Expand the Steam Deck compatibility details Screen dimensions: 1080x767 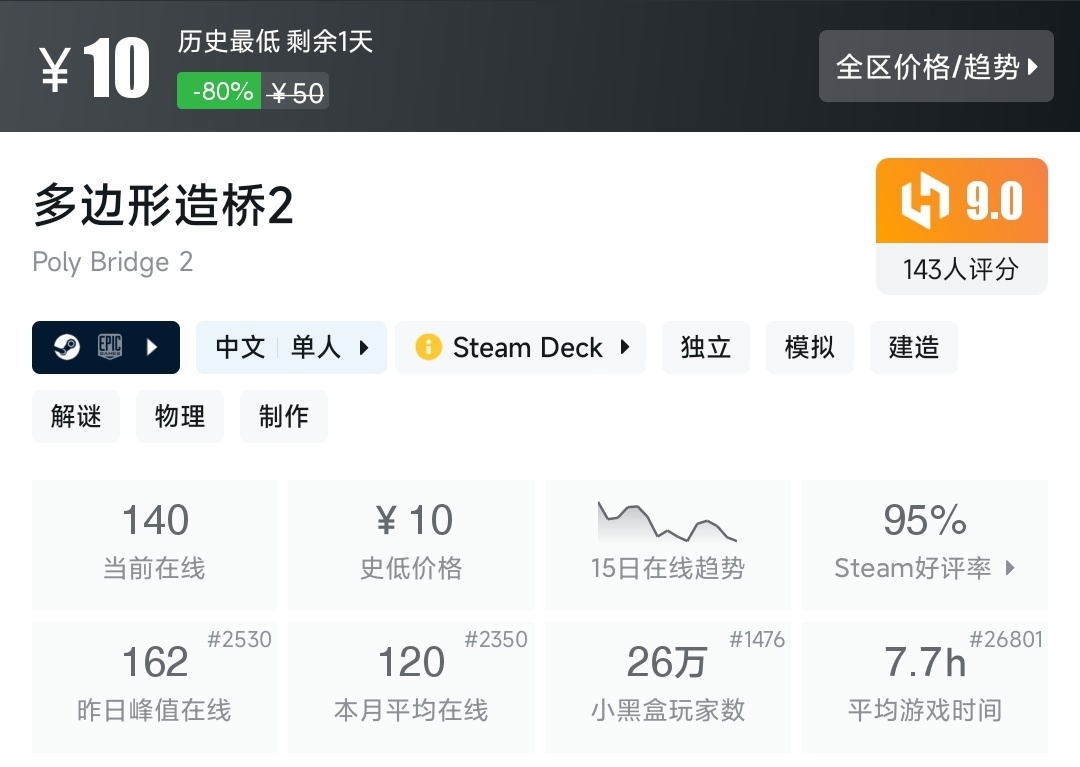click(x=520, y=347)
